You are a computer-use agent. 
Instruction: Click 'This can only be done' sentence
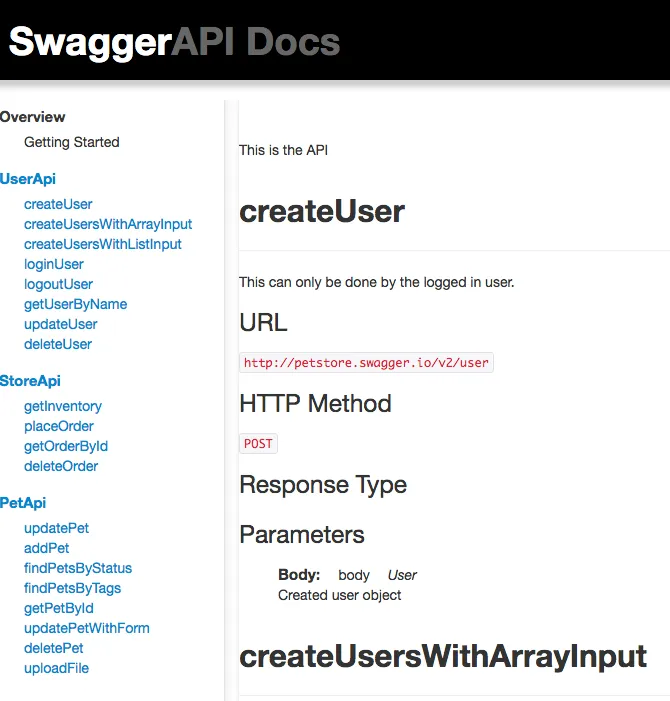(377, 283)
